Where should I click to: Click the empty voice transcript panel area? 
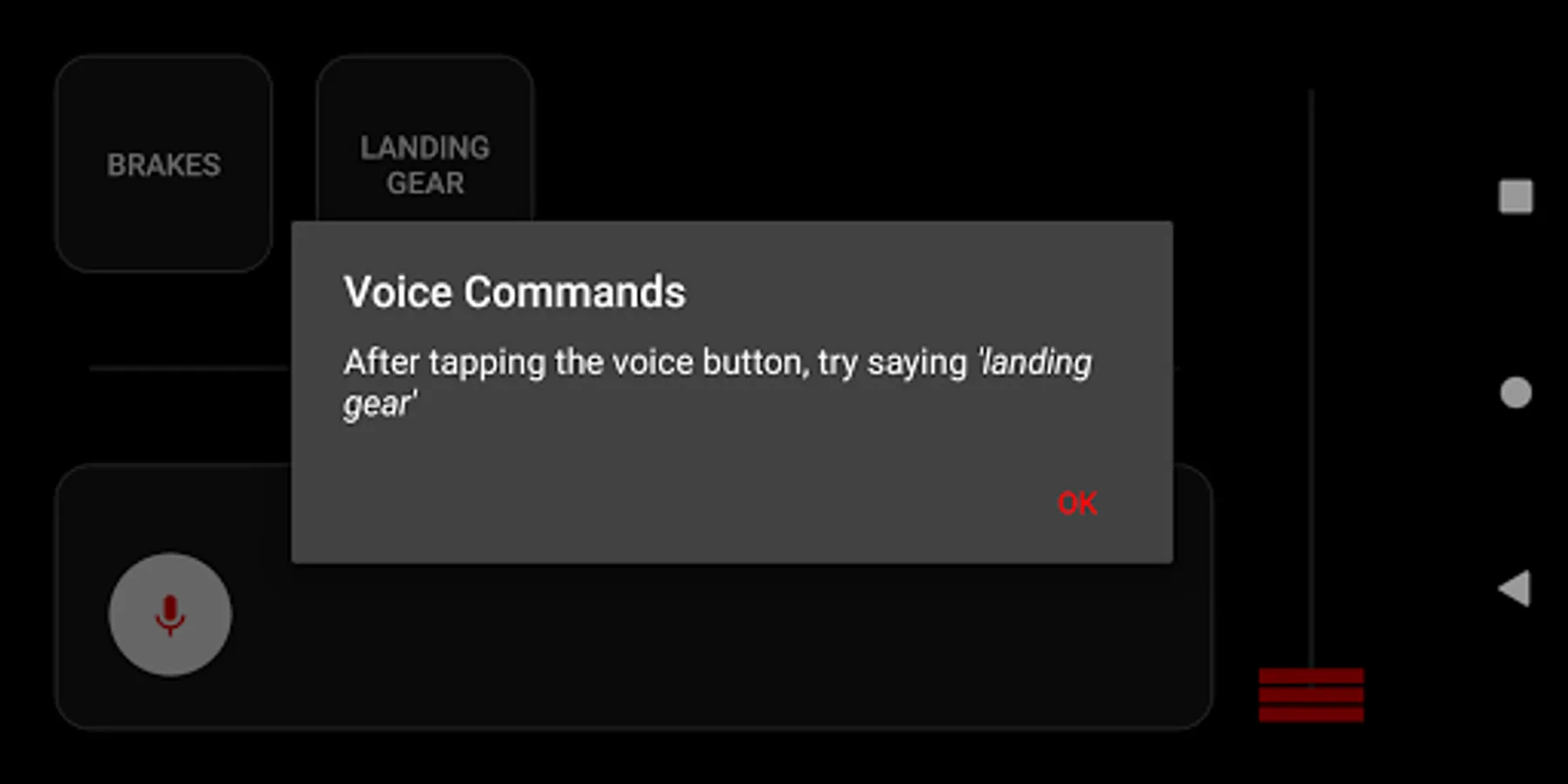(714, 645)
